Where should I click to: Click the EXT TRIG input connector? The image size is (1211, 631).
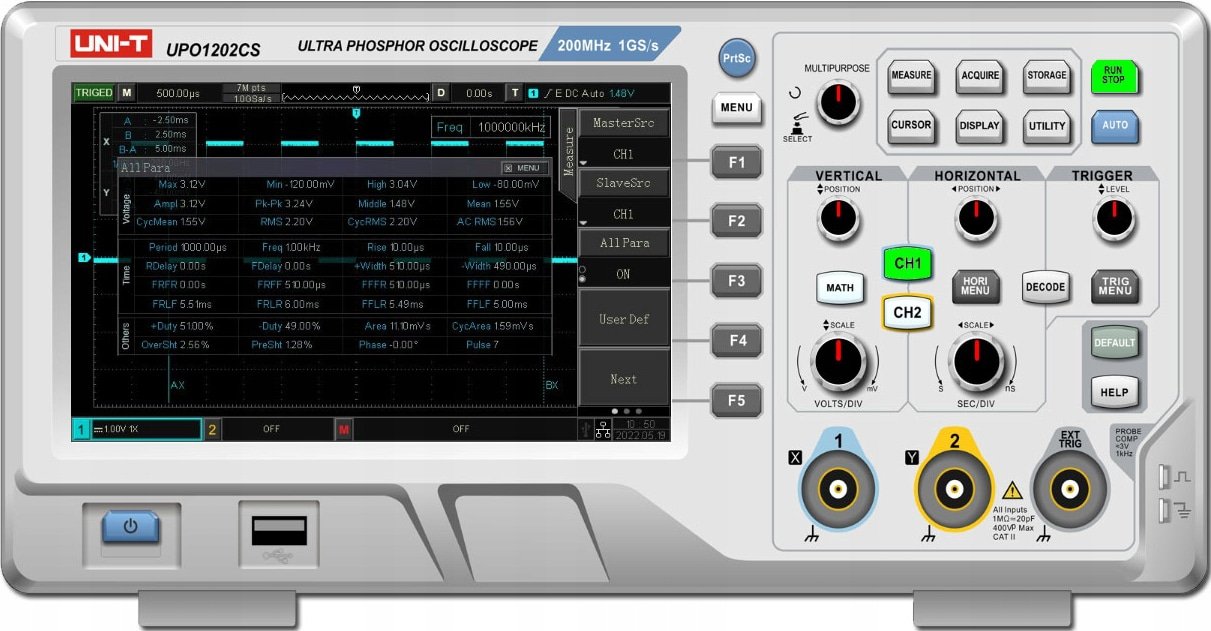click(x=1070, y=488)
